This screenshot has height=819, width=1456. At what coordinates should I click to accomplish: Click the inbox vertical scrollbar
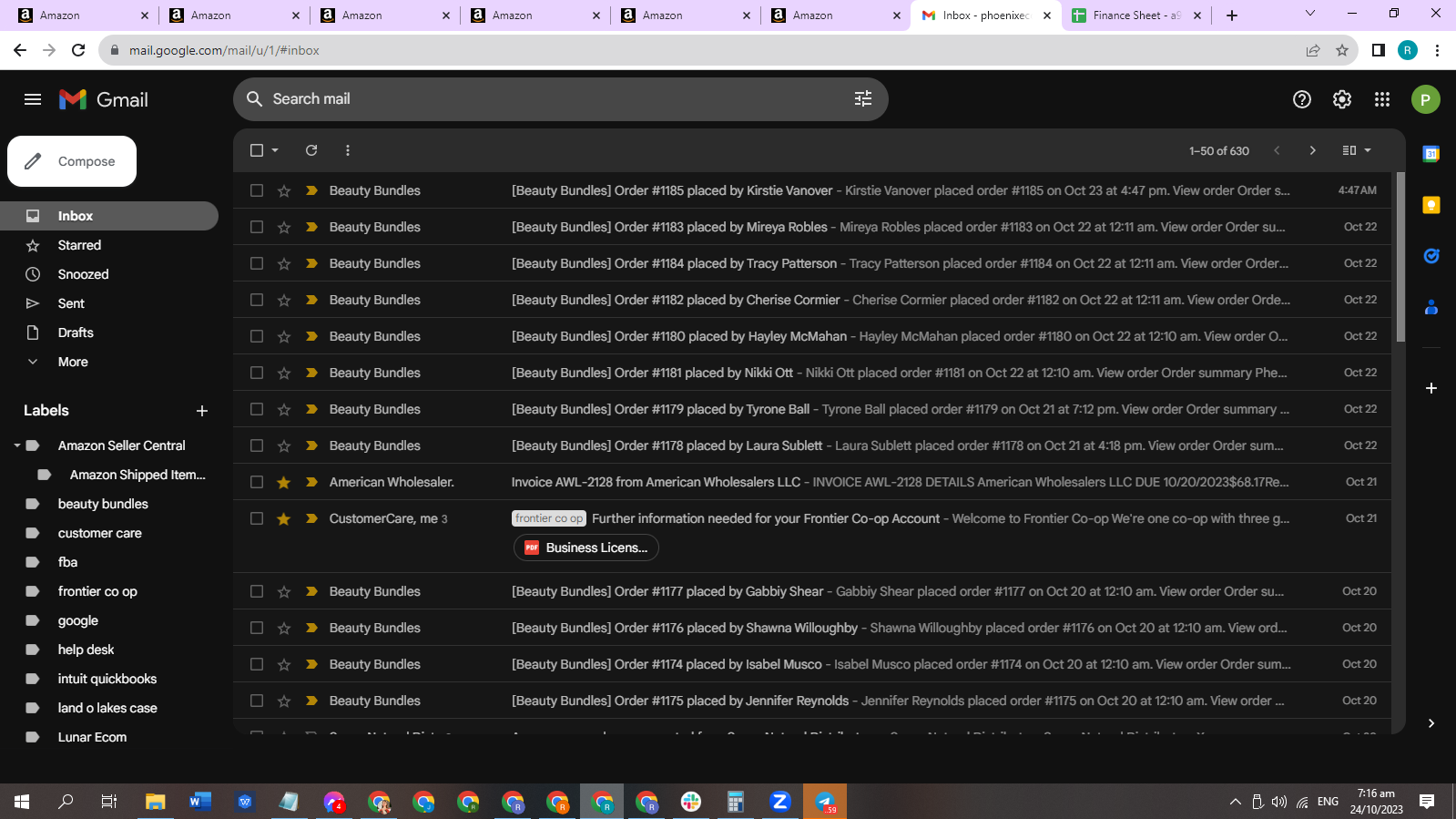[1400, 258]
